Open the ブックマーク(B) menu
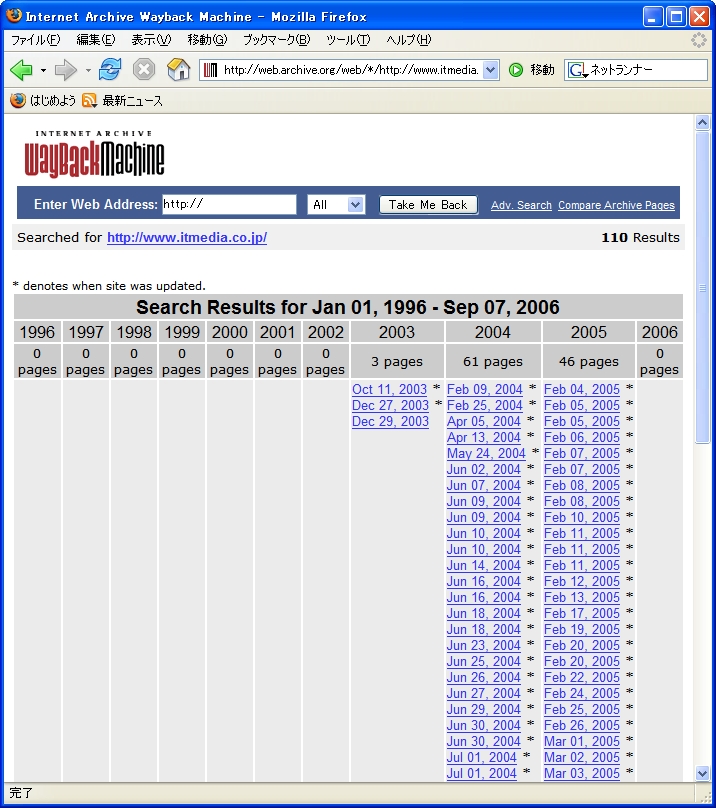The image size is (716, 808). pyautogui.click(x=276, y=40)
